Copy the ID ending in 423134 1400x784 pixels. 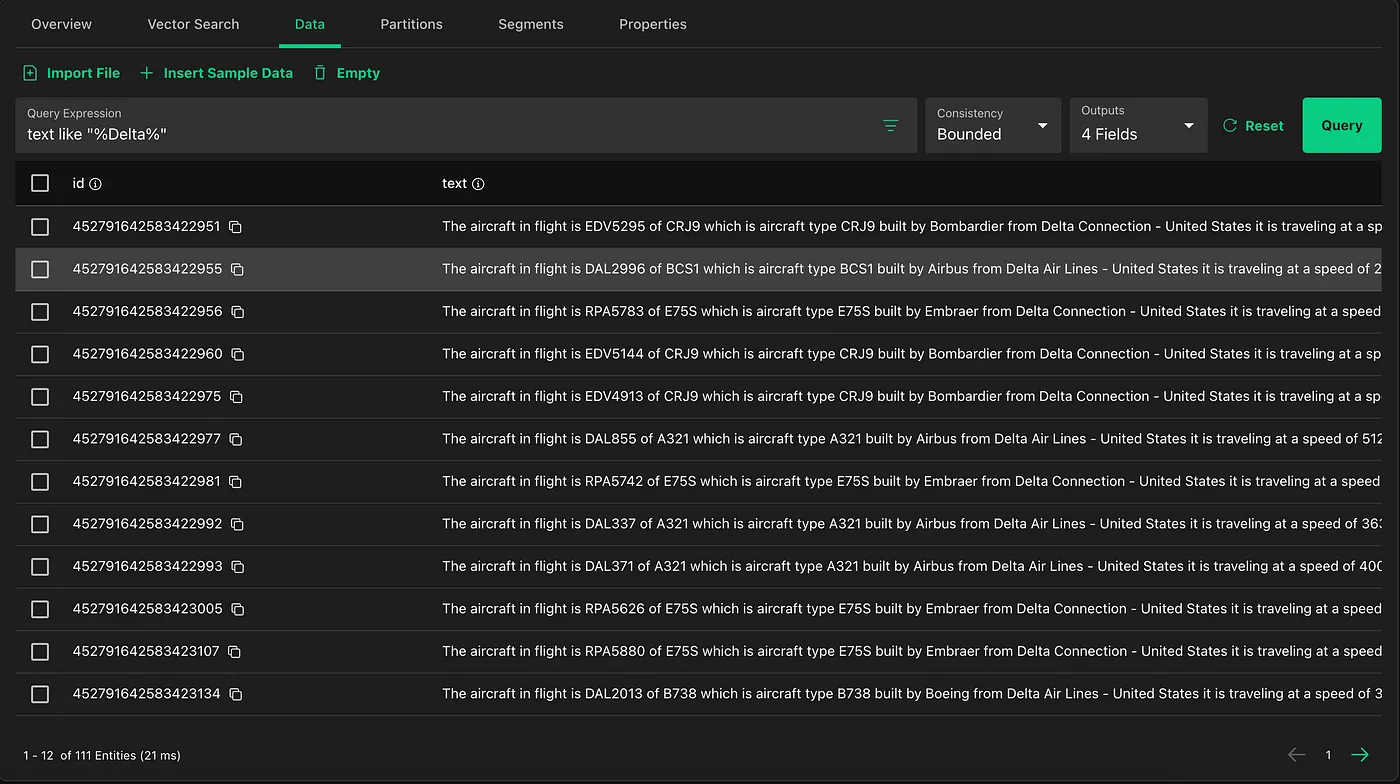pyautogui.click(x=235, y=694)
